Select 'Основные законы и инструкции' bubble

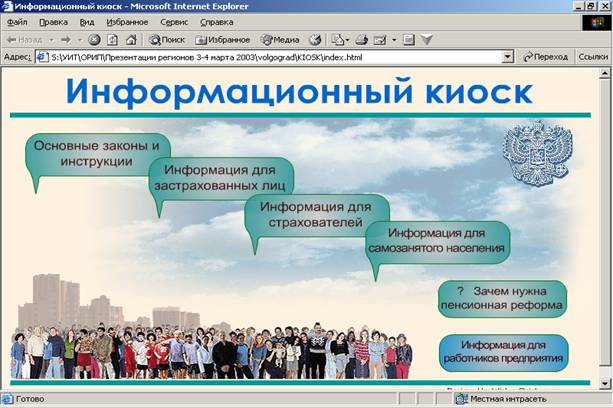point(96,153)
